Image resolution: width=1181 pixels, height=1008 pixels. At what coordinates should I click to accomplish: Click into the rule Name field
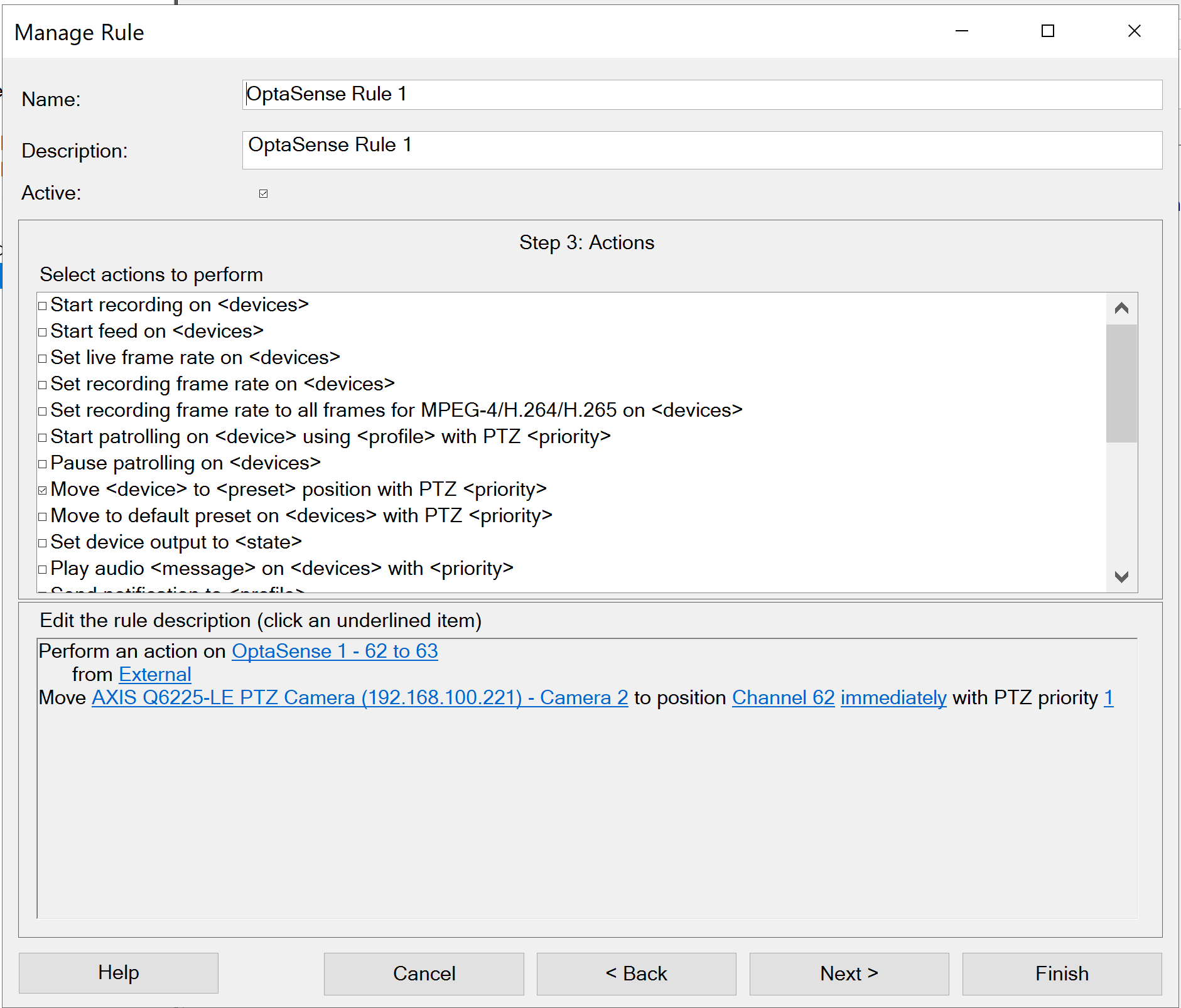tap(701, 95)
